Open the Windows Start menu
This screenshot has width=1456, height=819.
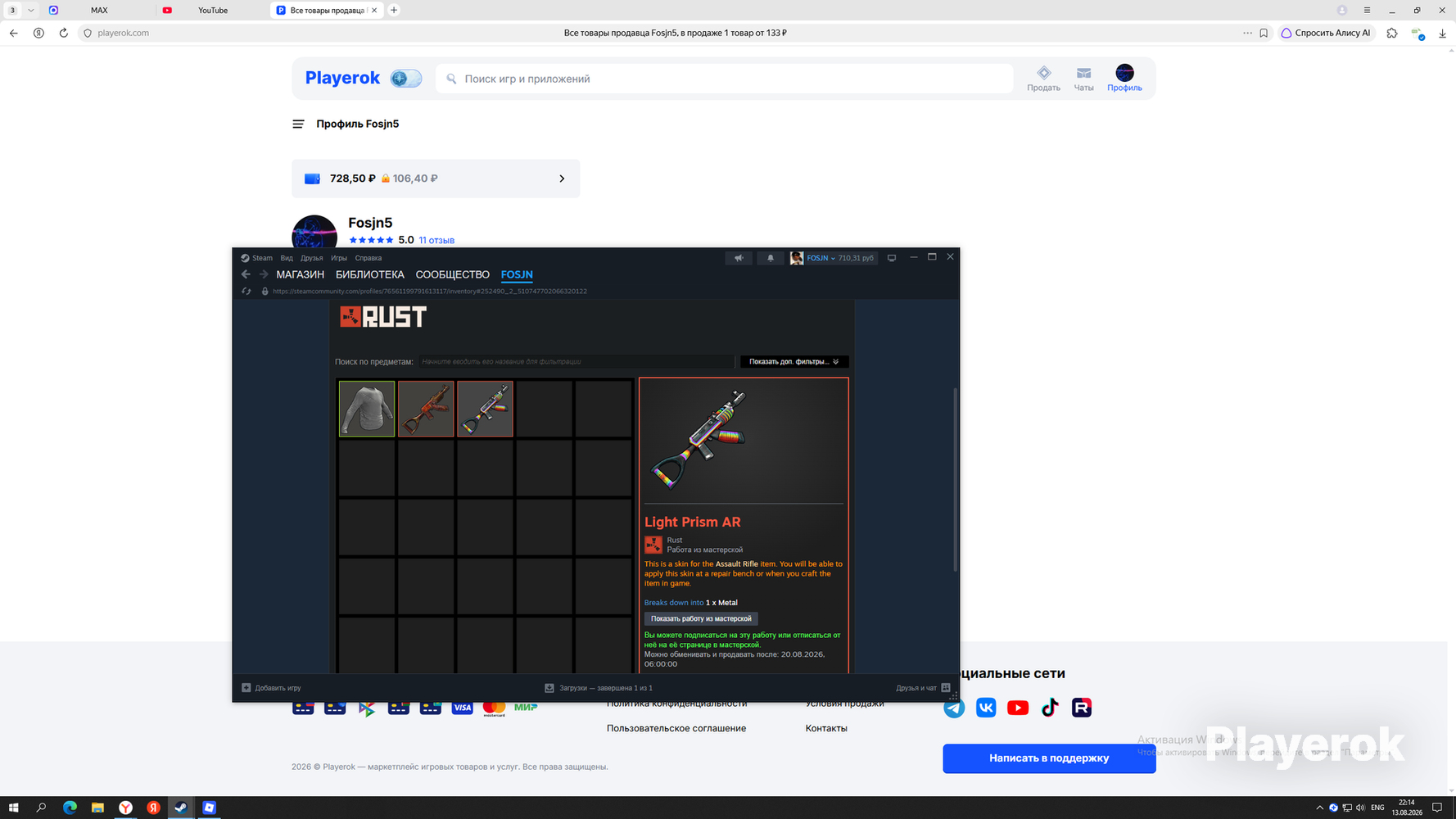point(13,808)
